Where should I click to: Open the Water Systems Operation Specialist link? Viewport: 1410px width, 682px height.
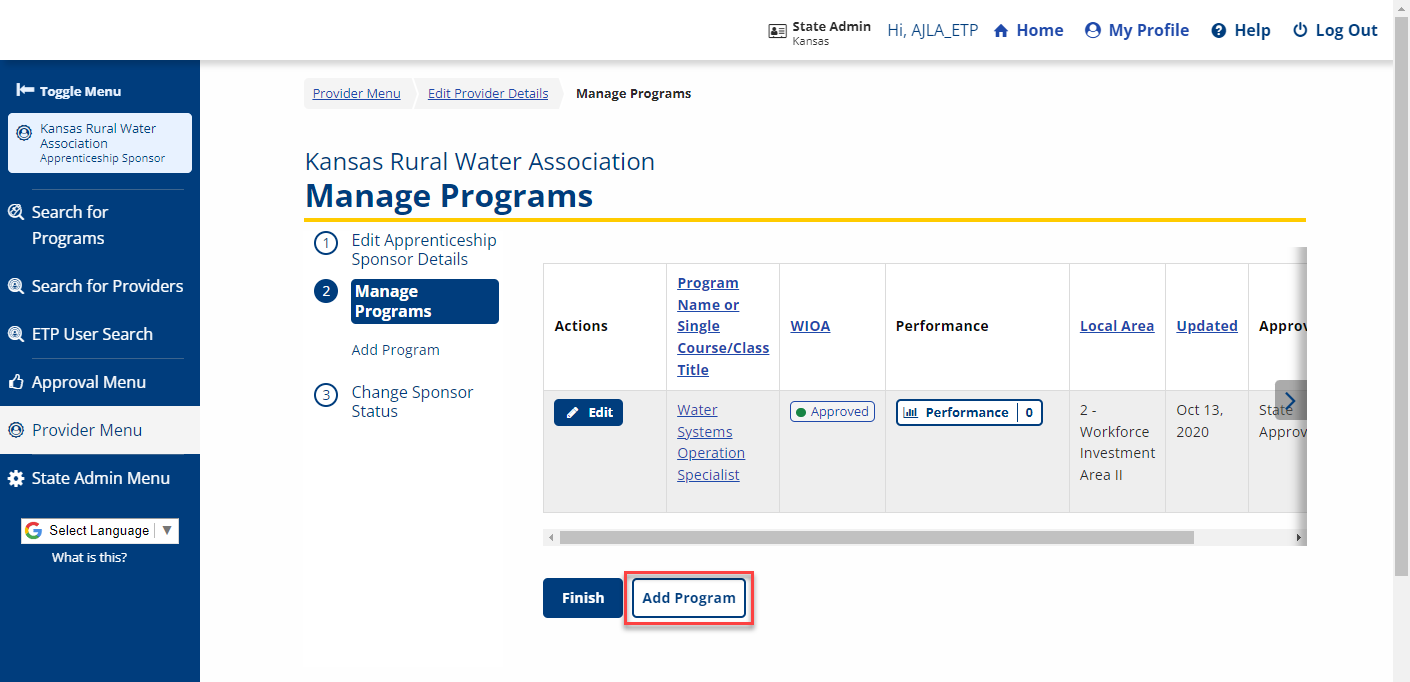click(710, 442)
